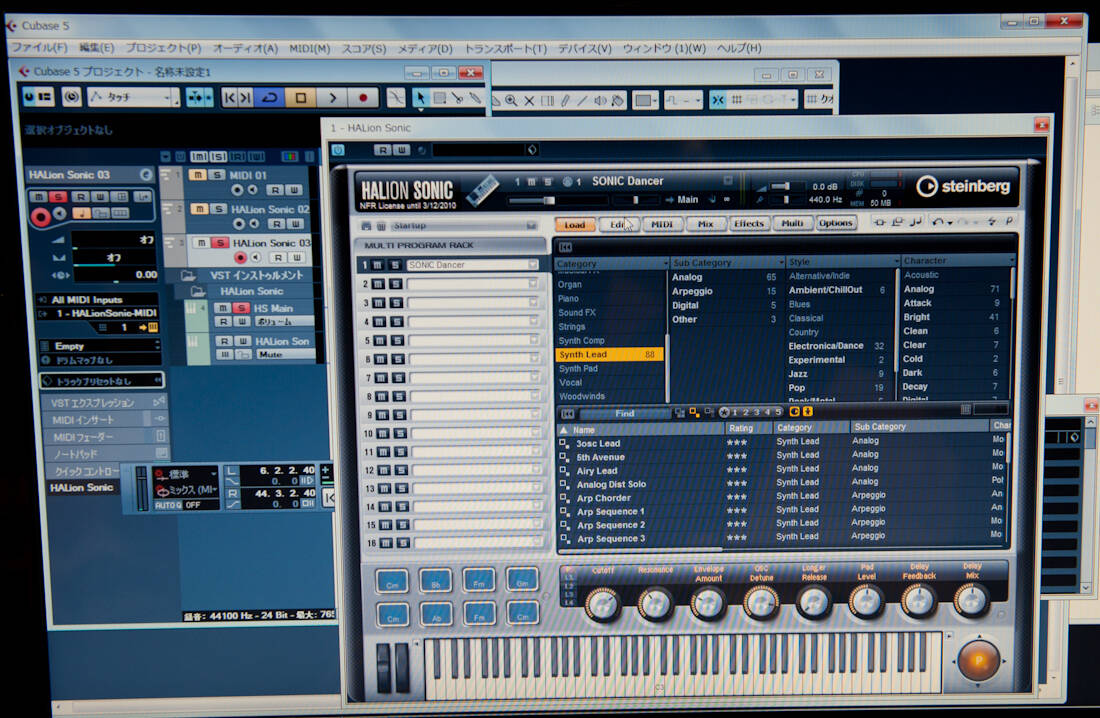Screen dimensions: 1100x718
Task: Adjust the Cutoff quick control knob
Action: pyautogui.click(x=602, y=602)
